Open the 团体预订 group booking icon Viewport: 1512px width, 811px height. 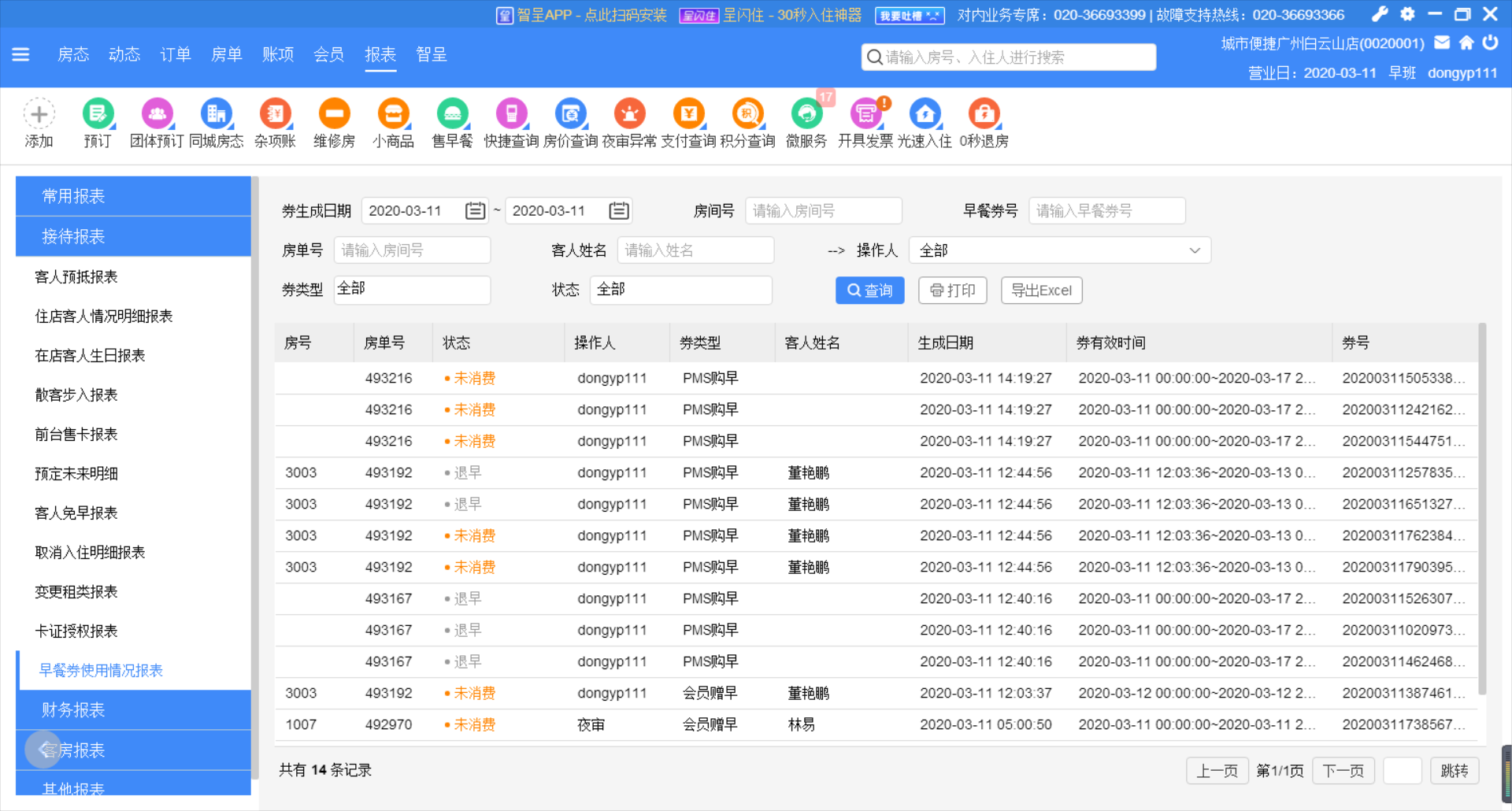point(157,115)
